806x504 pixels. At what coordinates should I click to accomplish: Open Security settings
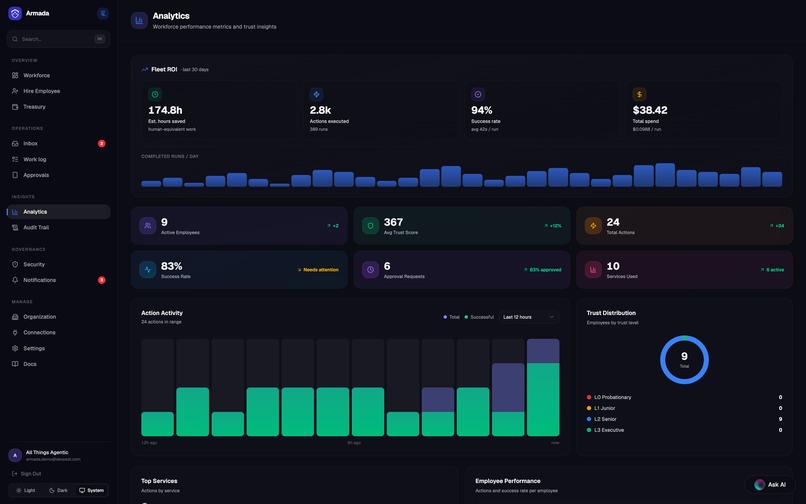[59, 264]
